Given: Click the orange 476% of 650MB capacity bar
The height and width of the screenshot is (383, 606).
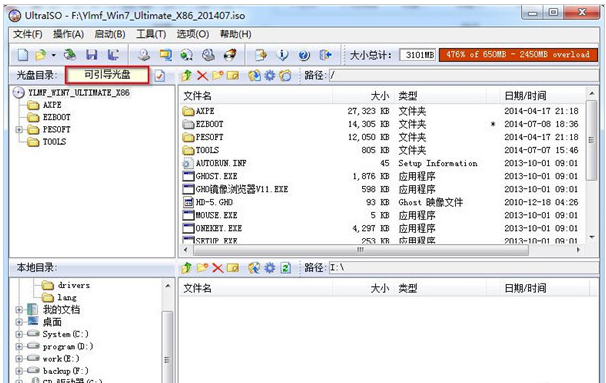Looking at the screenshot, I should 518,54.
